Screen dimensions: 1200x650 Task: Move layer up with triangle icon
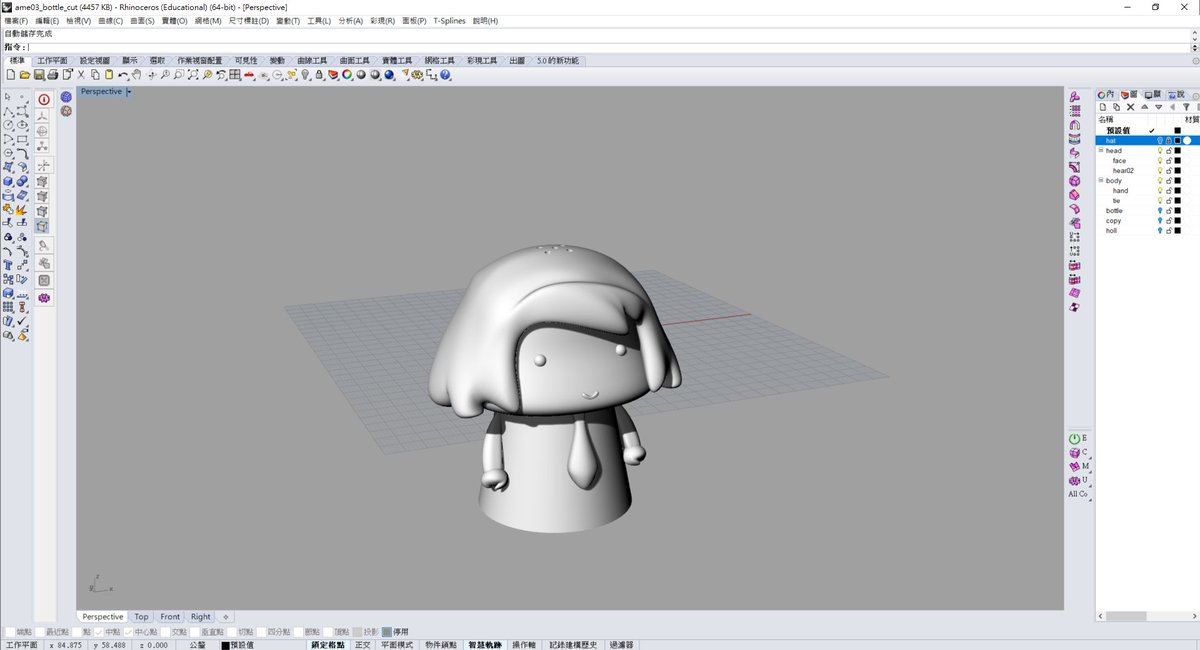[x=1145, y=107]
